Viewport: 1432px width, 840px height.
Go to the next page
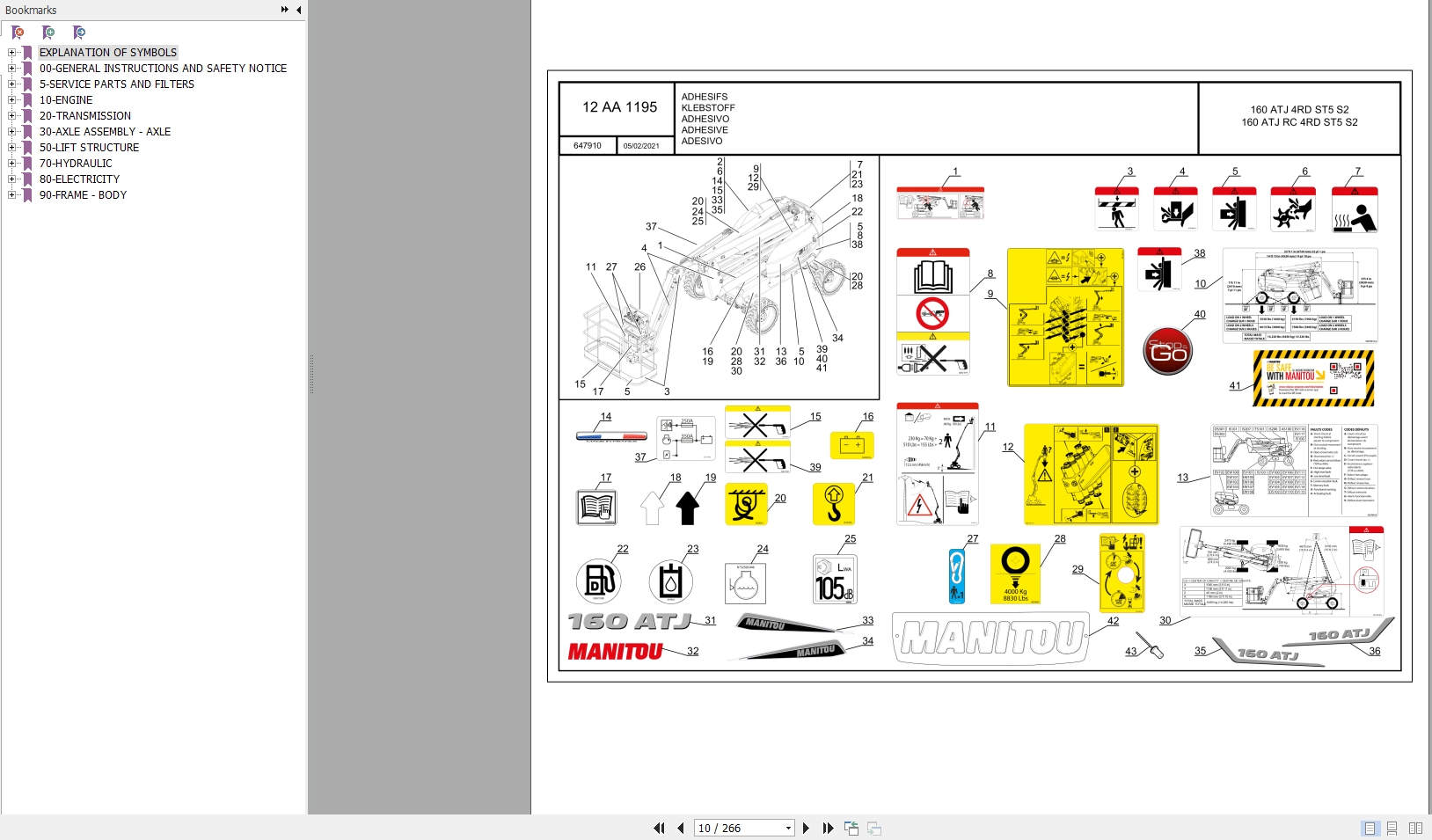coord(806,829)
